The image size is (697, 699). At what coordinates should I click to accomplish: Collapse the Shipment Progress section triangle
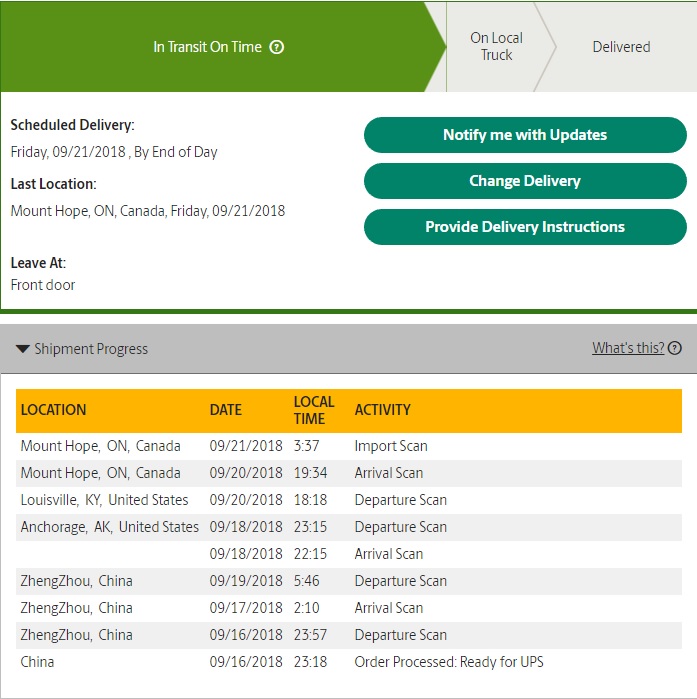(23, 349)
